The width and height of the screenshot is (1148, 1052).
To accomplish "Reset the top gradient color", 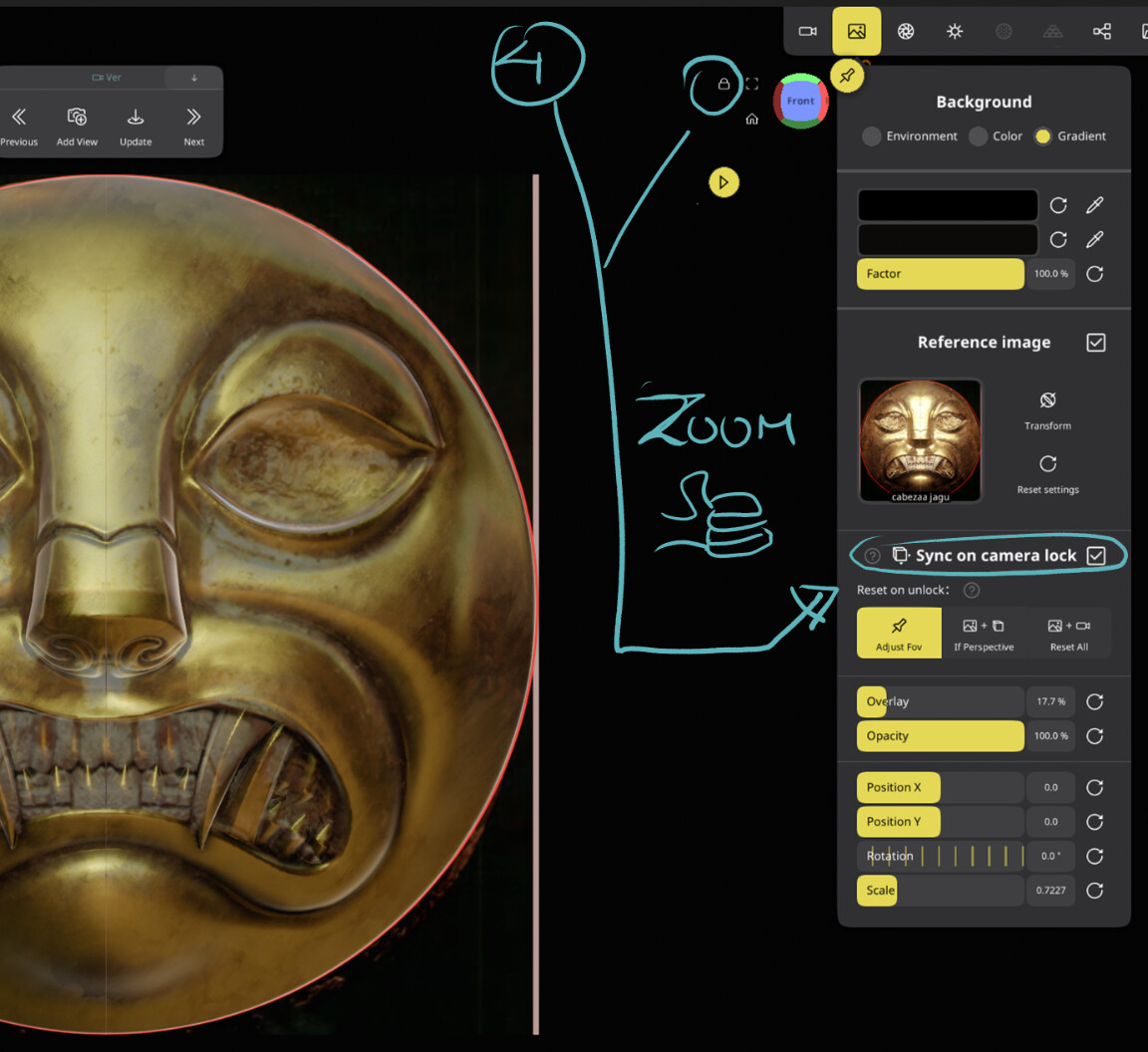I will pos(1058,205).
